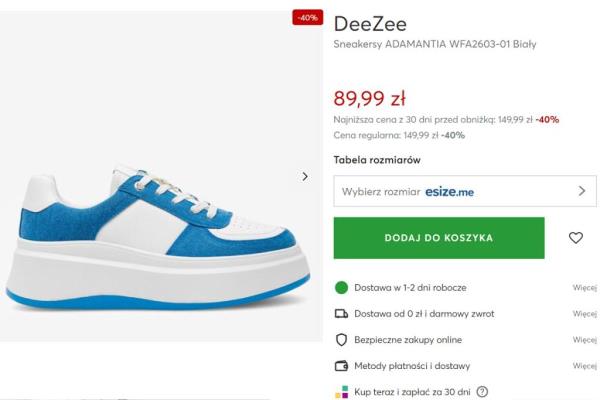The image size is (600, 400).
Task: Add shoe to wishlist with heart icon
Action: point(575,238)
